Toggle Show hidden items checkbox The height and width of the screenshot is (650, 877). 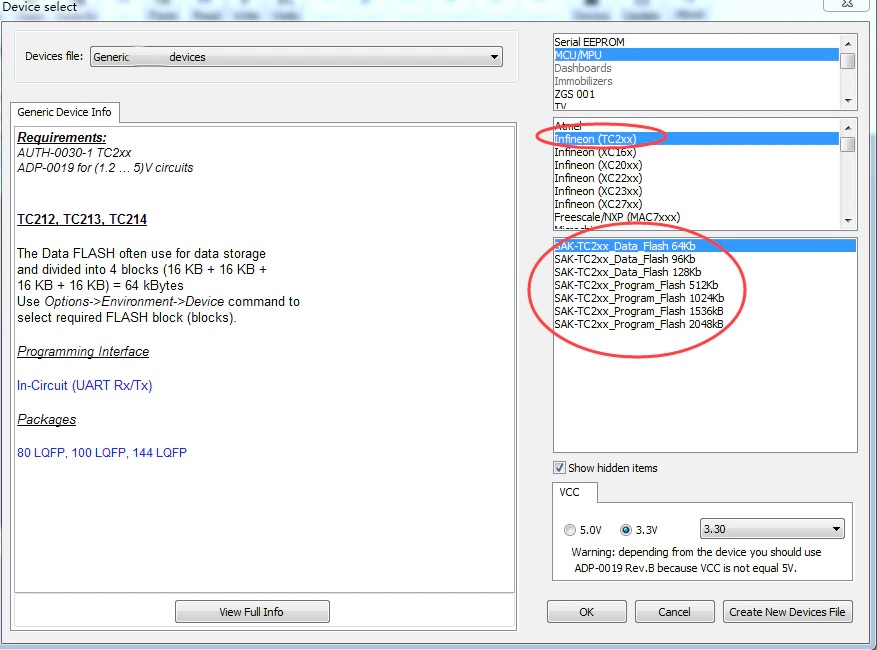click(x=559, y=468)
